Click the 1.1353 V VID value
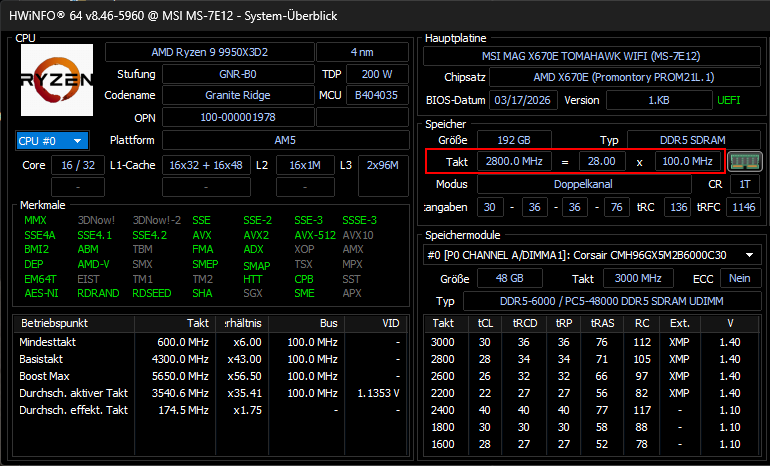Viewport: 770px width, 466px height. click(379, 393)
